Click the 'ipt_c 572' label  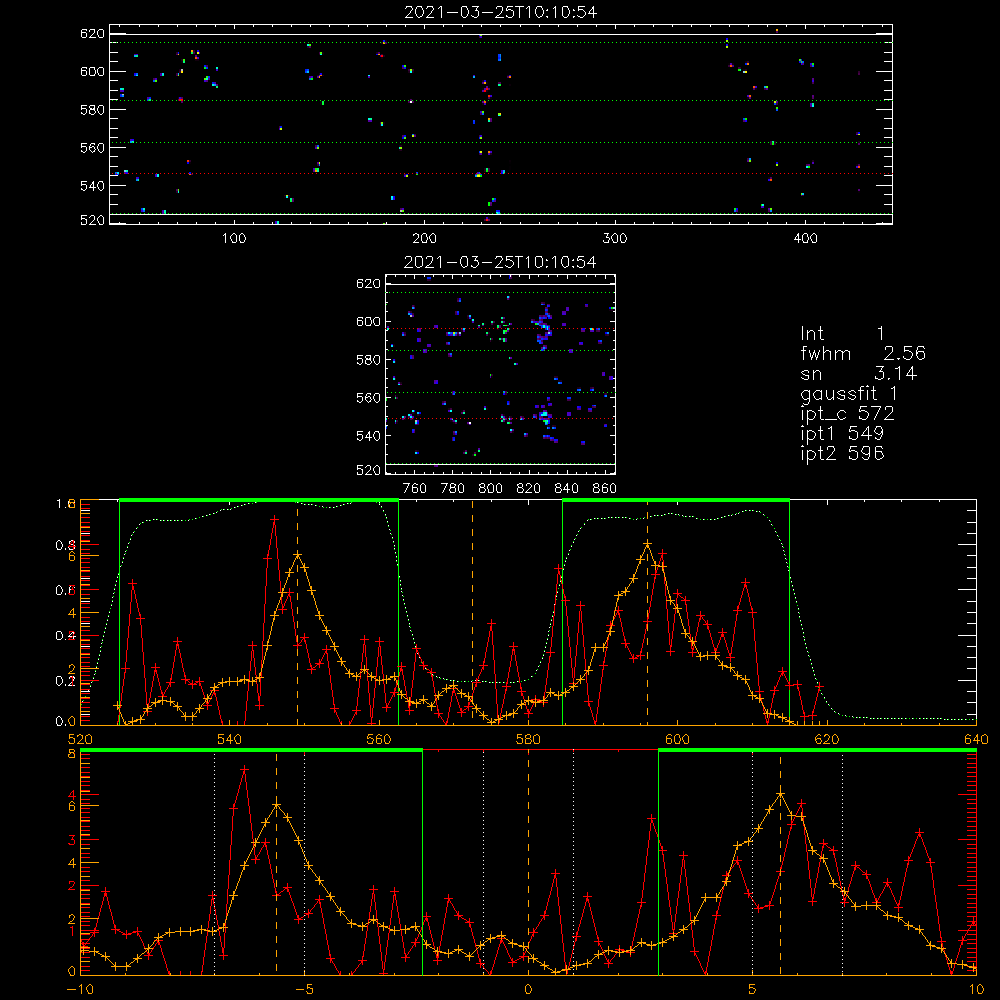[848, 414]
